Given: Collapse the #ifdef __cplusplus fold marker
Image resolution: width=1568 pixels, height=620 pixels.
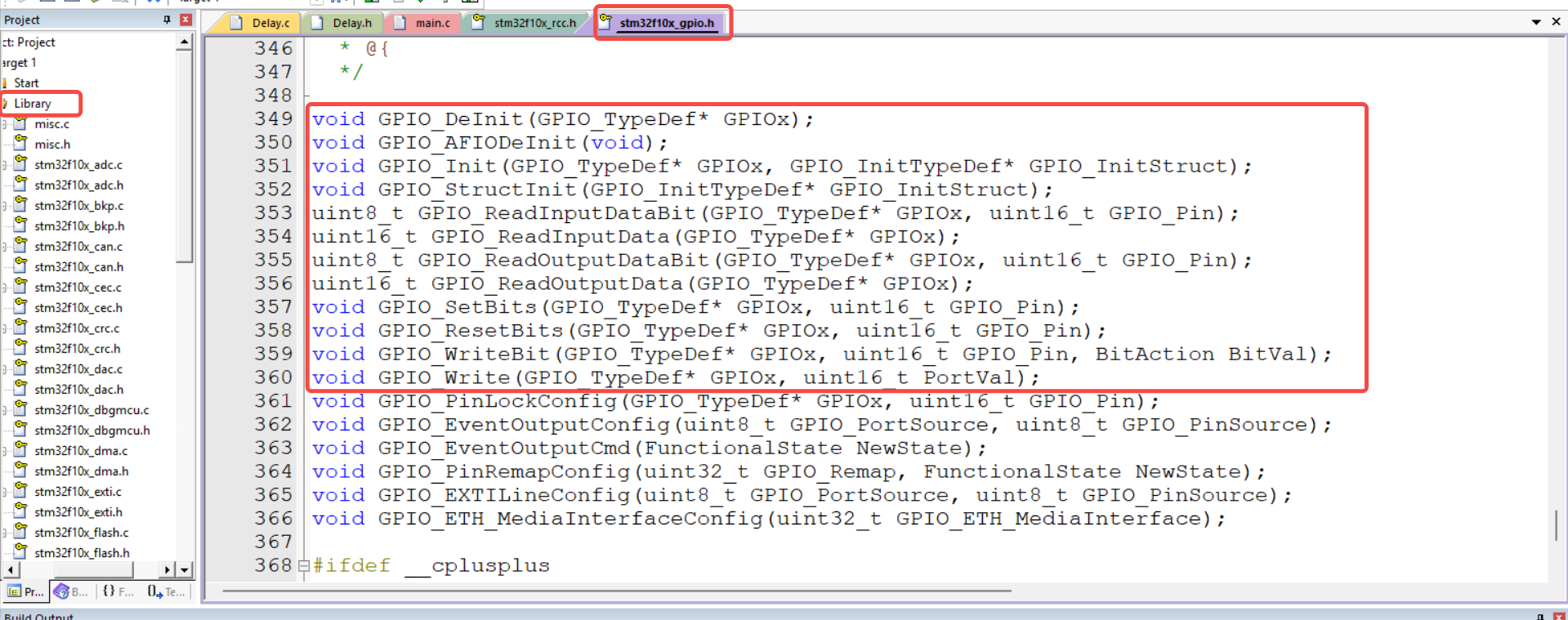Looking at the screenshot, I should pyautogui.click(x=304, y=565).
